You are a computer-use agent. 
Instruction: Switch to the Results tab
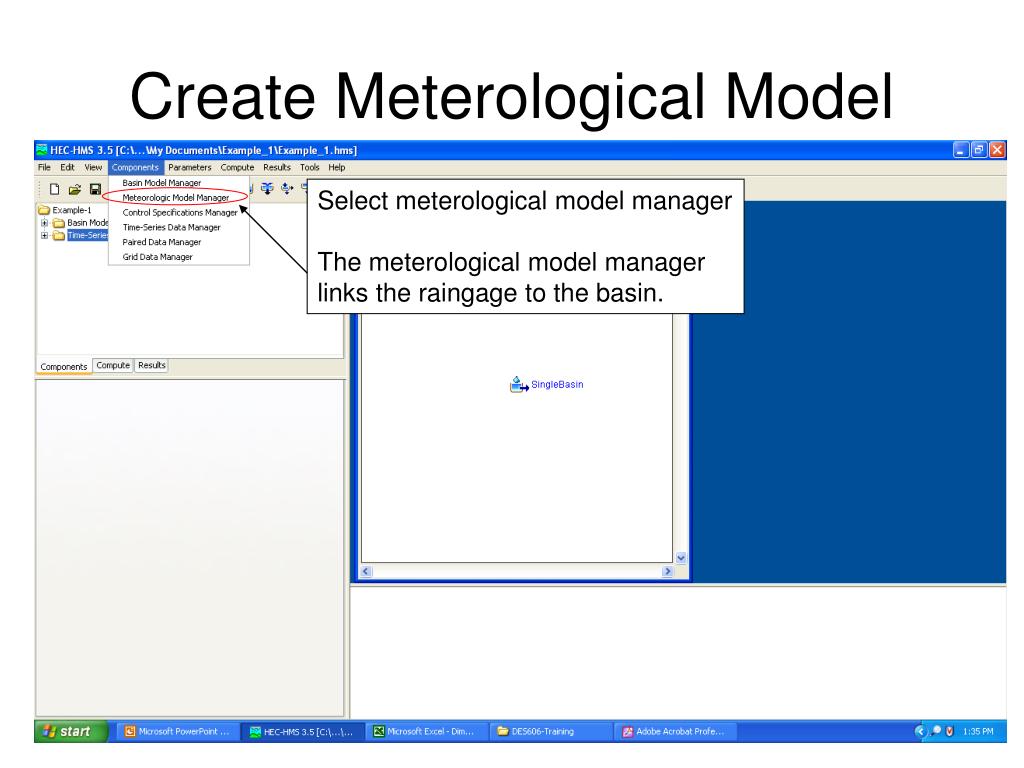(x=152, y=366)
